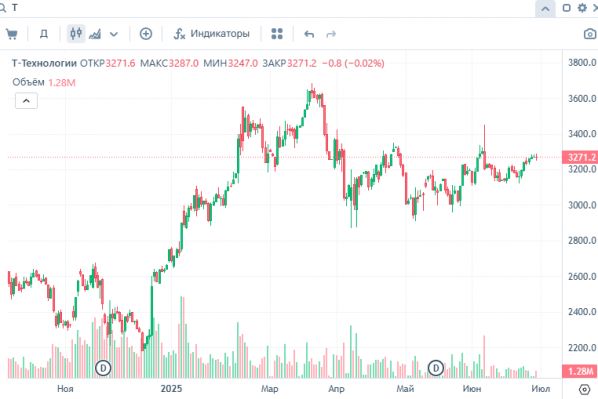The width and height of the screenshot is (598, 399).
Task: Click the shopping cart trade icon
Action: pyautogui.click(x=11, y=34)
